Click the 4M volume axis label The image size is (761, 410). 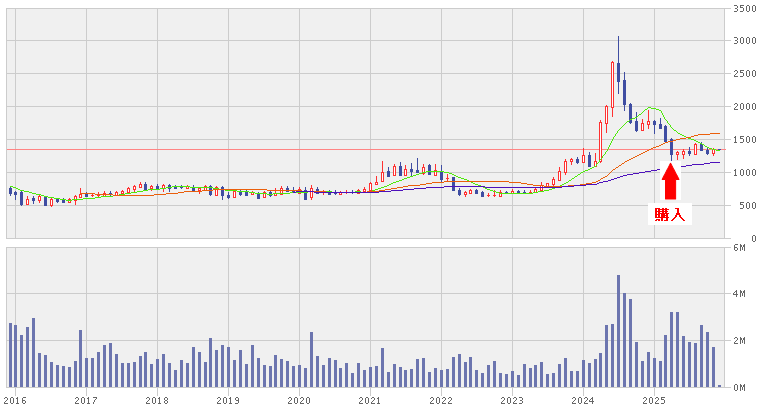[x=740, y=294]
